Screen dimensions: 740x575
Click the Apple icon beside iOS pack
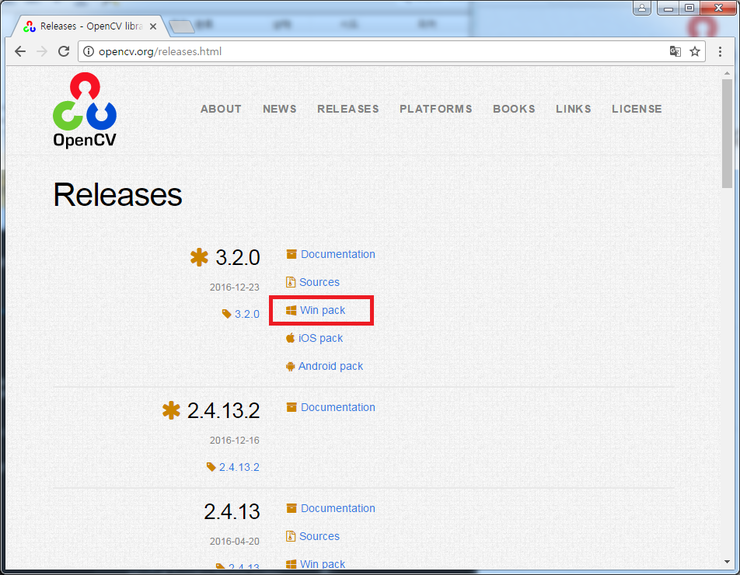[x=291, y=338]
